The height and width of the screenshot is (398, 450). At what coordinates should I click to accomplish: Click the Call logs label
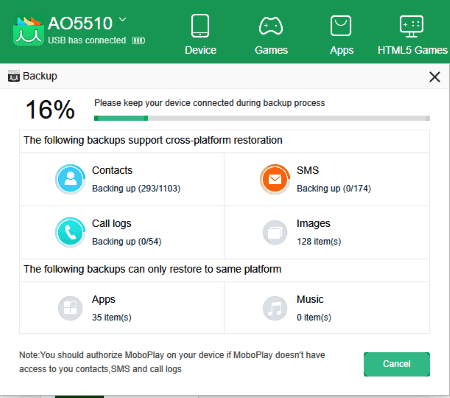[x=112, y=224]
